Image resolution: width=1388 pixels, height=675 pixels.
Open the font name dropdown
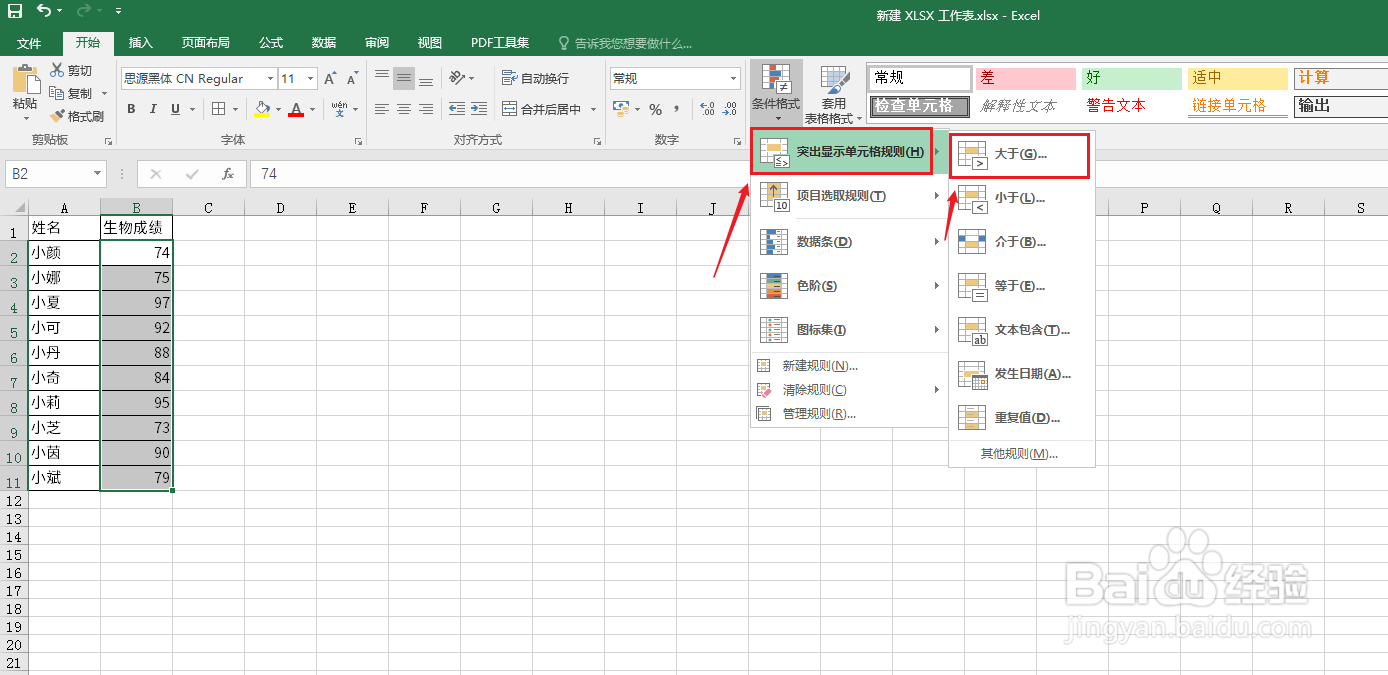(x=270, y=78)
